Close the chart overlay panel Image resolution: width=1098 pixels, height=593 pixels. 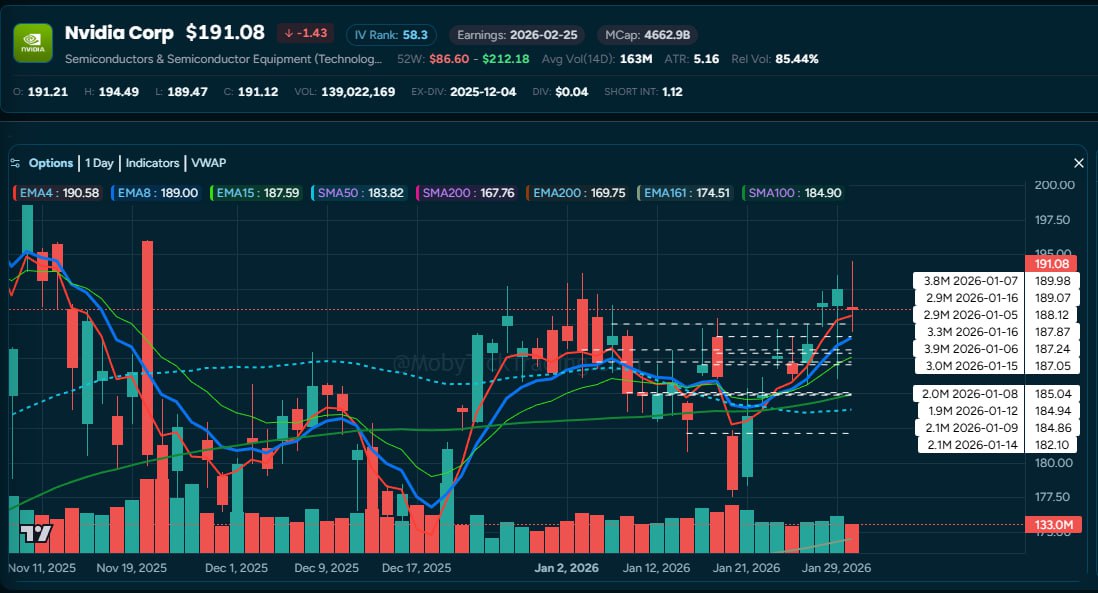[1078, 162]
